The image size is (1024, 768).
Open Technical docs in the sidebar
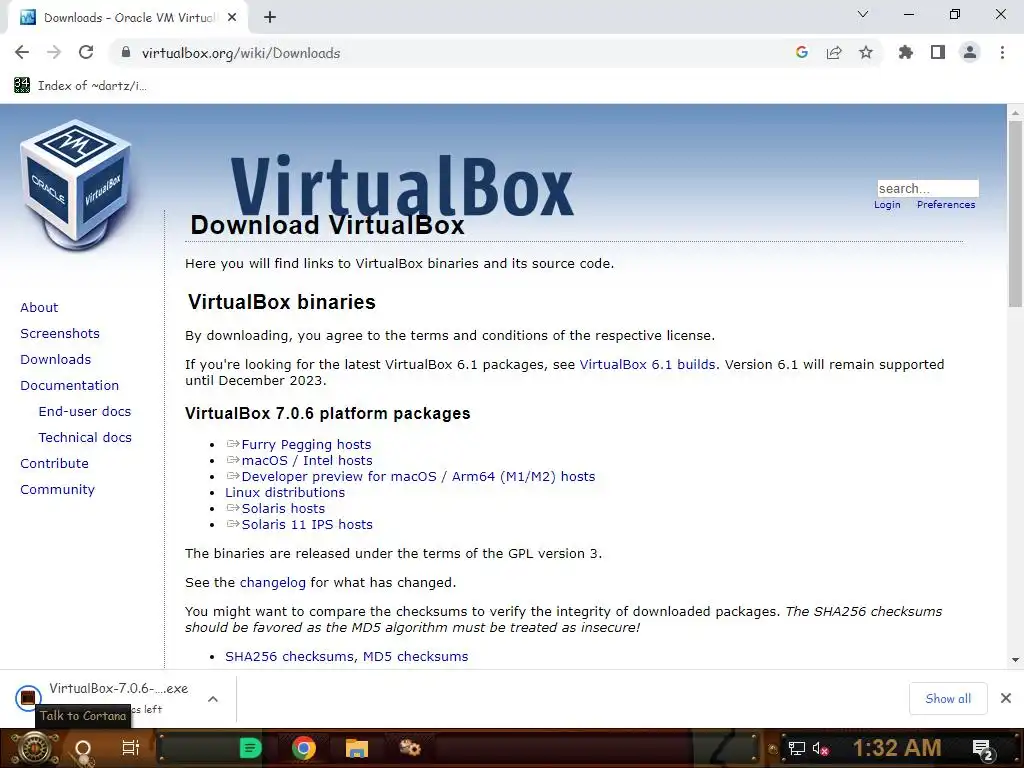click(85, 438)
